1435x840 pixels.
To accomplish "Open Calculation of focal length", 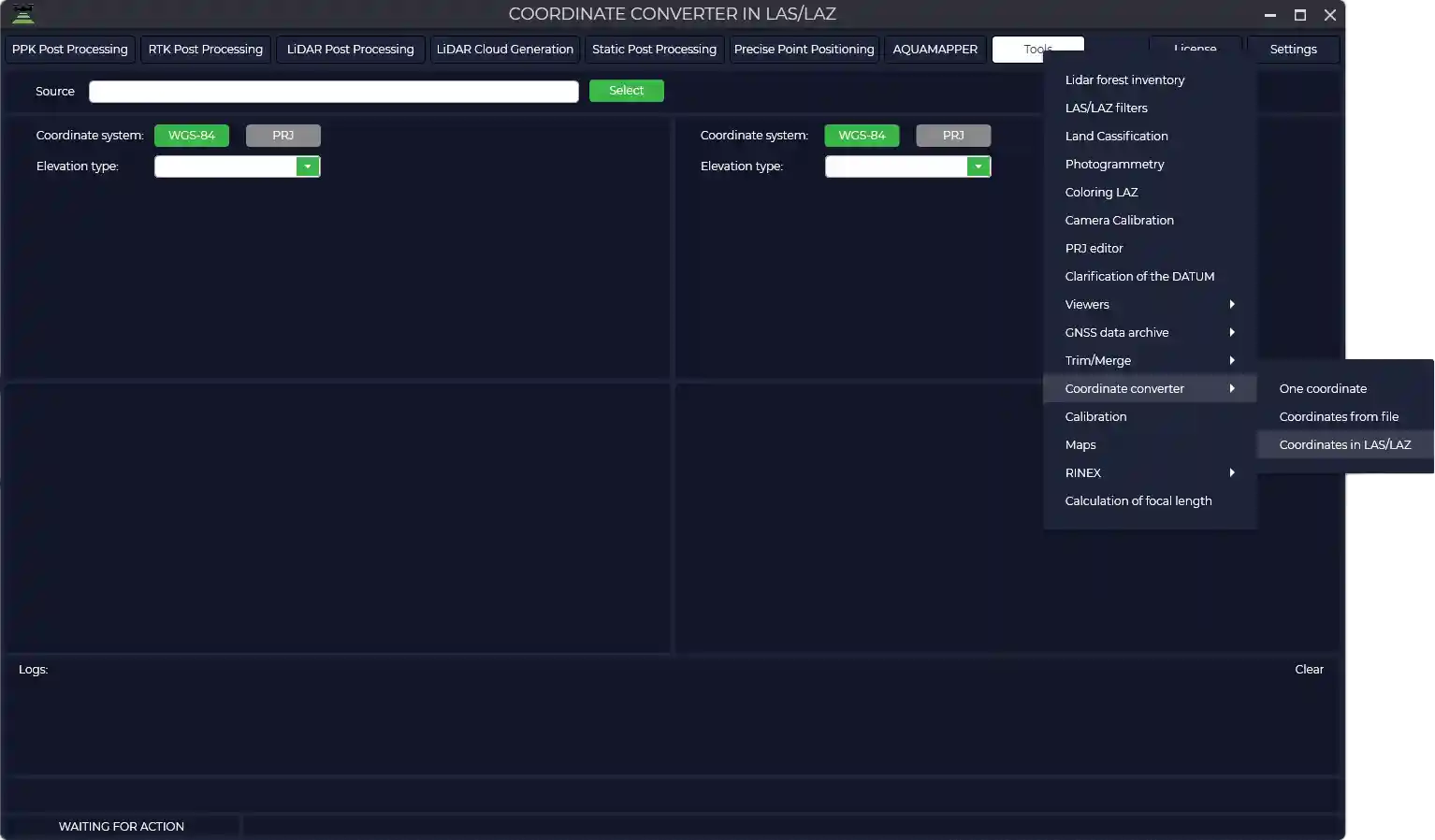I will [1150, 501].
